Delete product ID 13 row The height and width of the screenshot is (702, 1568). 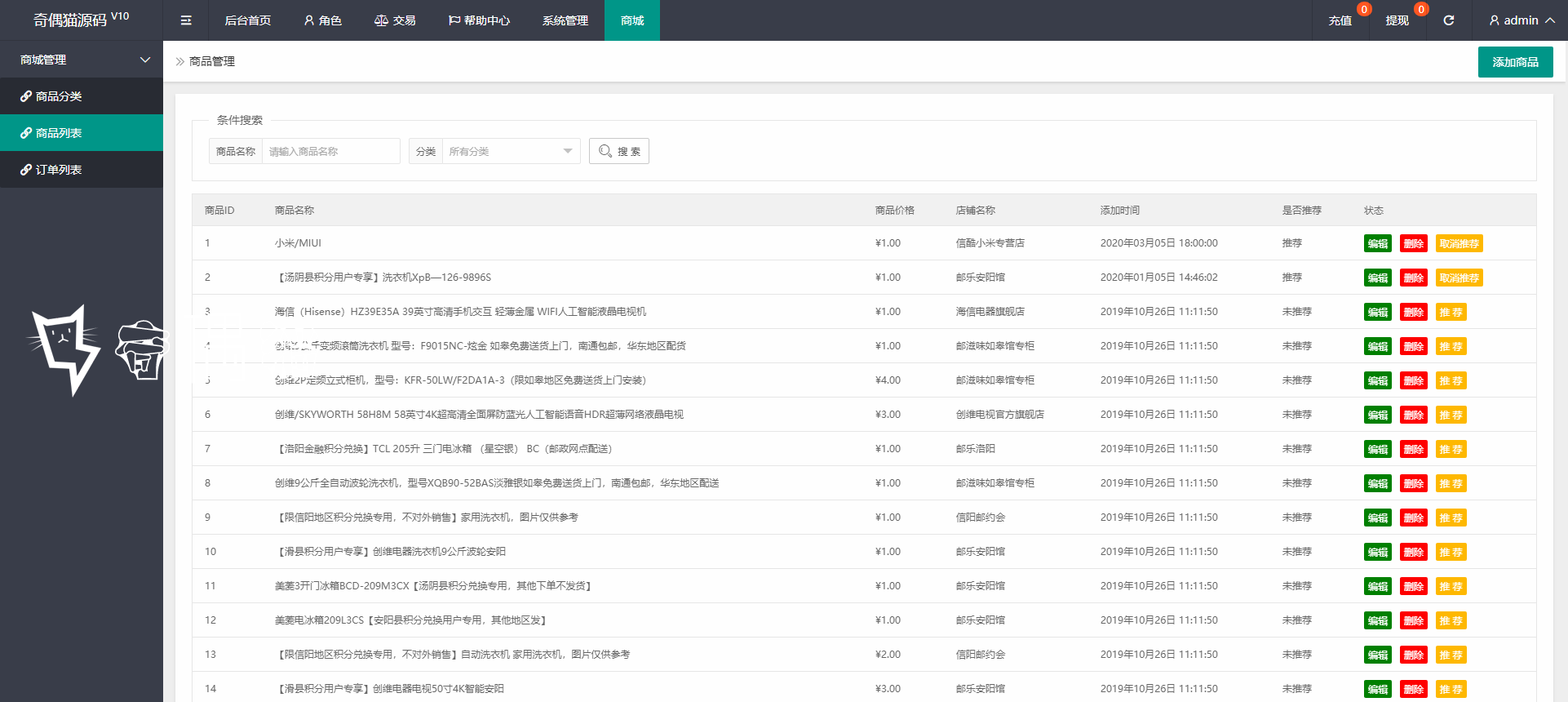(1414, 655)
